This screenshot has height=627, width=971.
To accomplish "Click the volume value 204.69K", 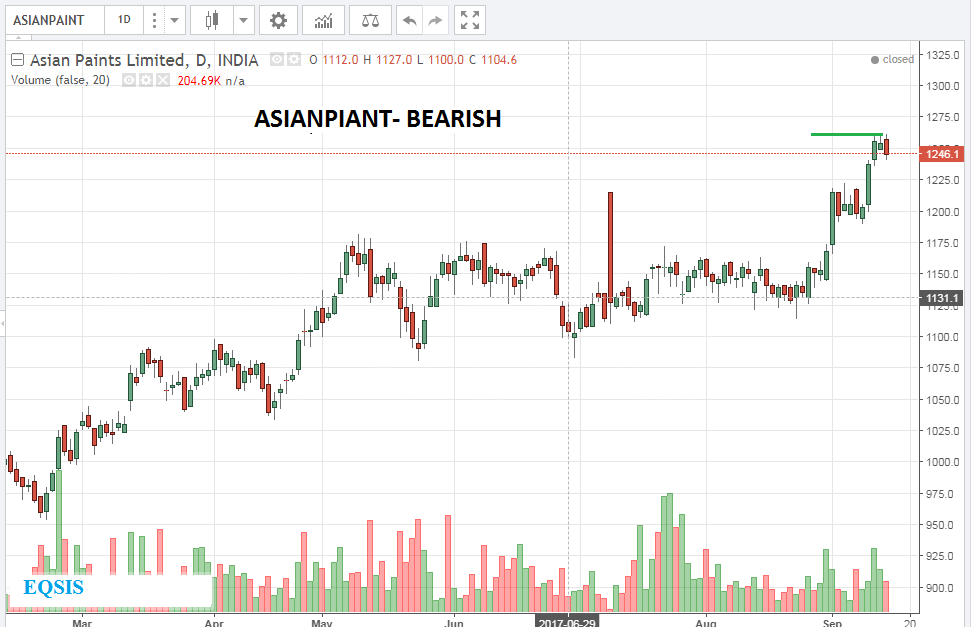I will pyautogui.click(x=199, y=81).
